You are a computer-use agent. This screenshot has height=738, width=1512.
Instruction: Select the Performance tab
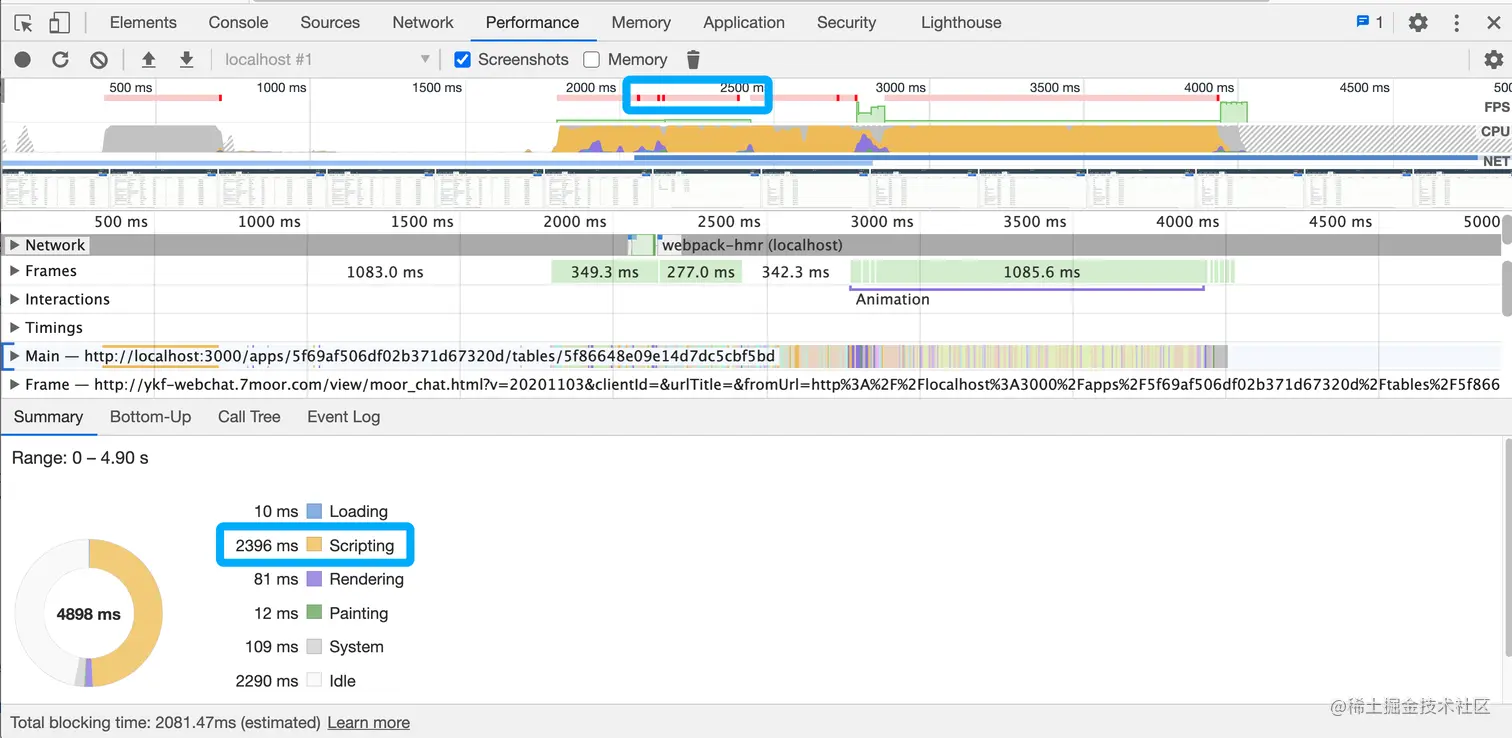(532, 22)
